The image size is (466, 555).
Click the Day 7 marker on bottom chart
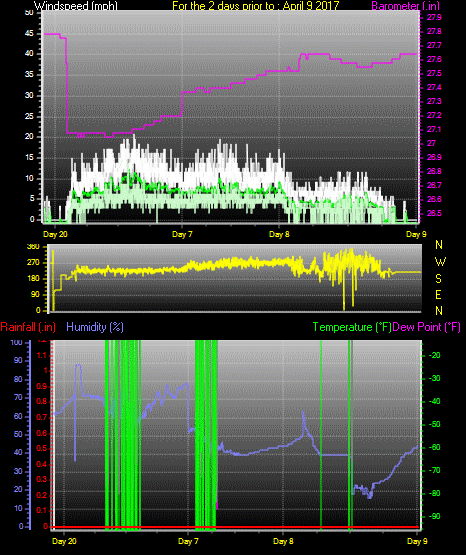pos(188,541)
